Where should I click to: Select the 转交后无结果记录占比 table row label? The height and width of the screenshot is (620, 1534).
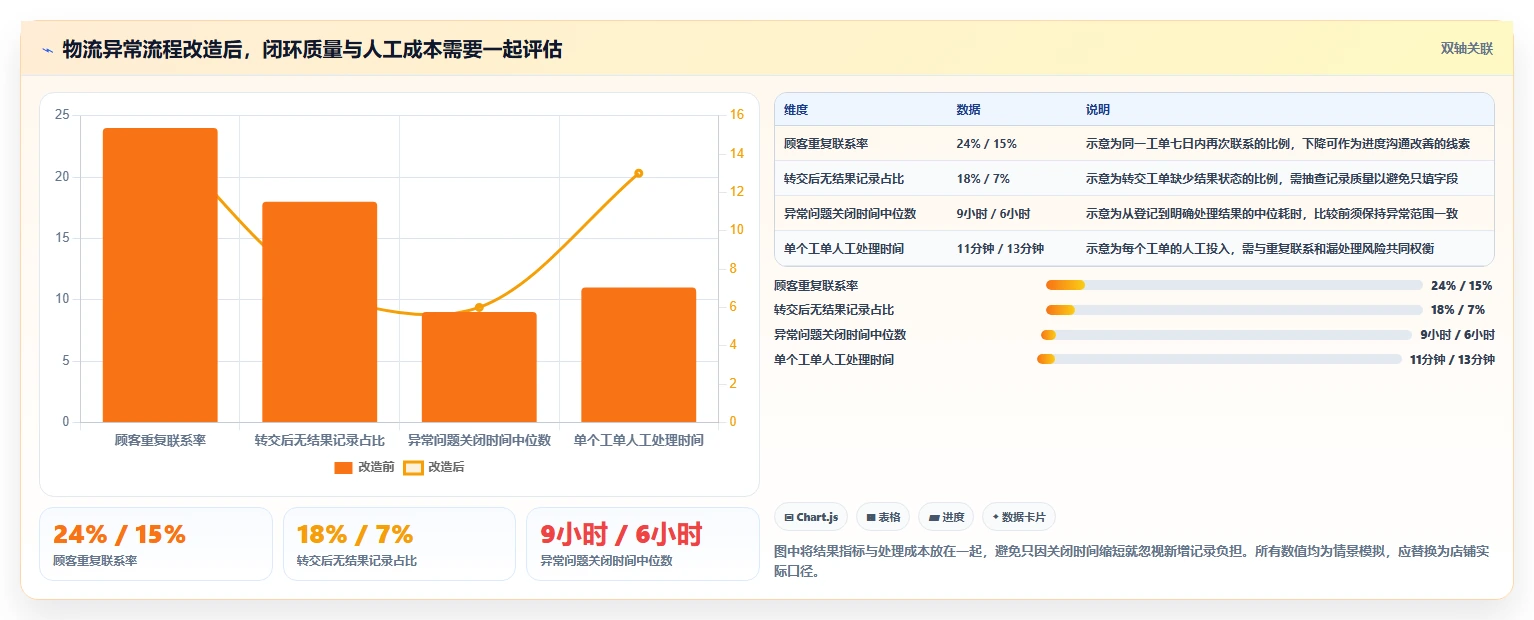(844, 179)
